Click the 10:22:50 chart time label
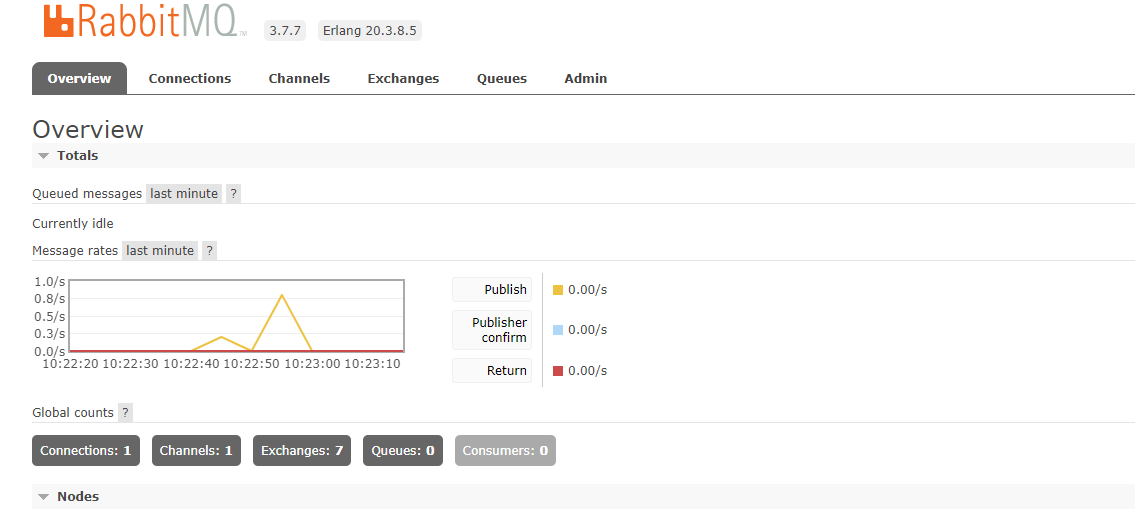This screenshot has height=513, width=1135. coord(252,364)
